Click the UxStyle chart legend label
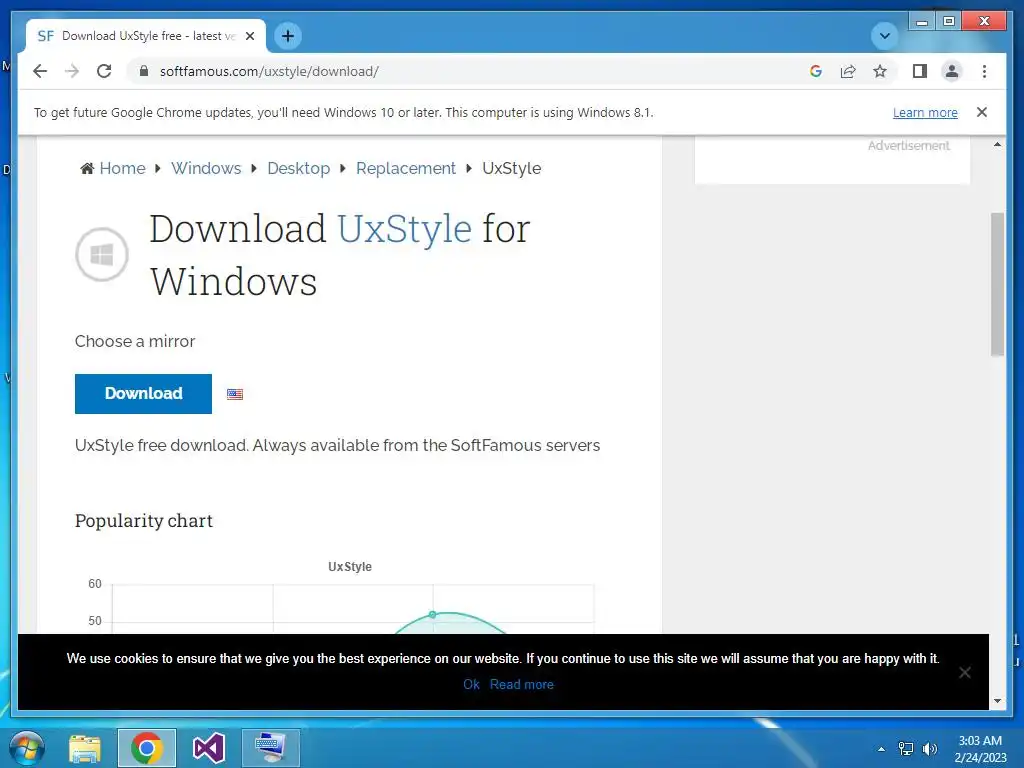Viewport: 1024px width, 768px height. 349,567
